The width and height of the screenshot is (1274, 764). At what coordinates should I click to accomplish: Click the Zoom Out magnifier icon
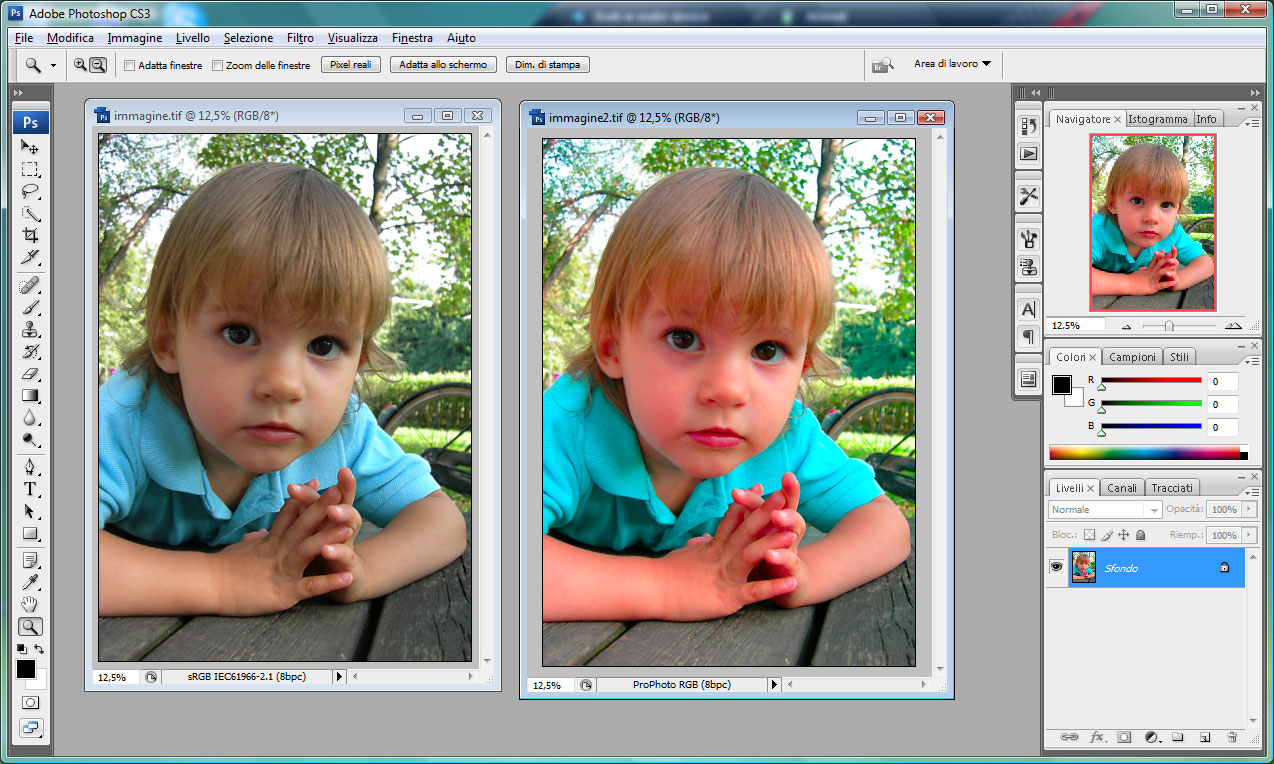(x=97, y=65)
